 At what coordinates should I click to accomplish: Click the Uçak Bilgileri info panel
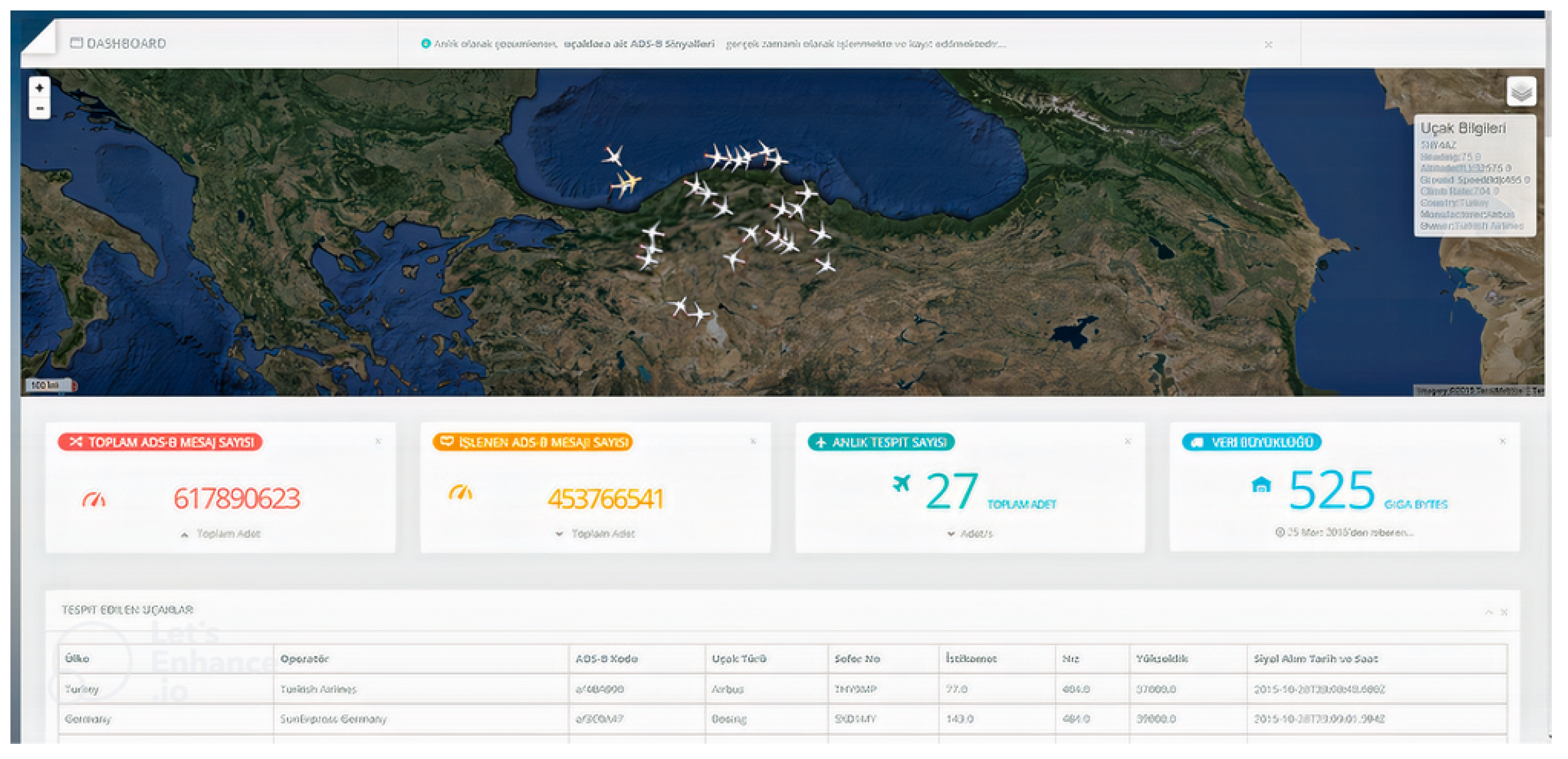(x=1473, y=176)
